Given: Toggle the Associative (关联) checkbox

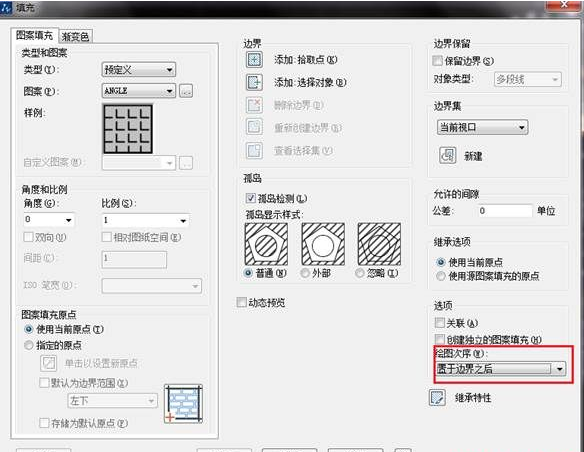Looking at the screenshot, I should pyautogui.click(x=440, y=322).
